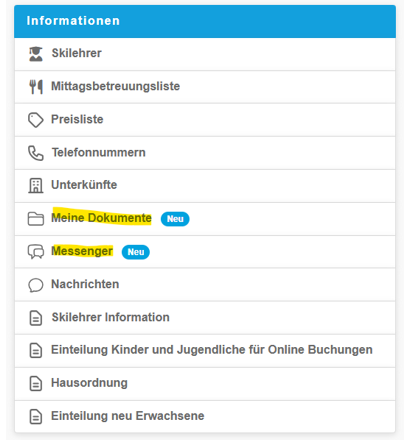This screenshot has height=440, width=408.
Task: Open Einteilung neu Erwachsene
Action: [205, 417]
